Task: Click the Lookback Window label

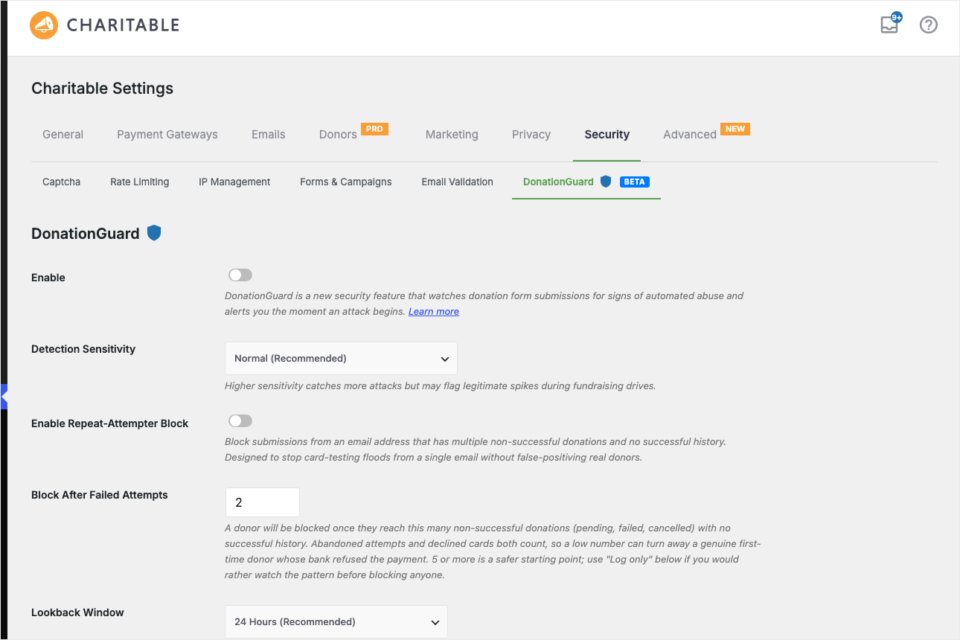Action: pos(77,612)
